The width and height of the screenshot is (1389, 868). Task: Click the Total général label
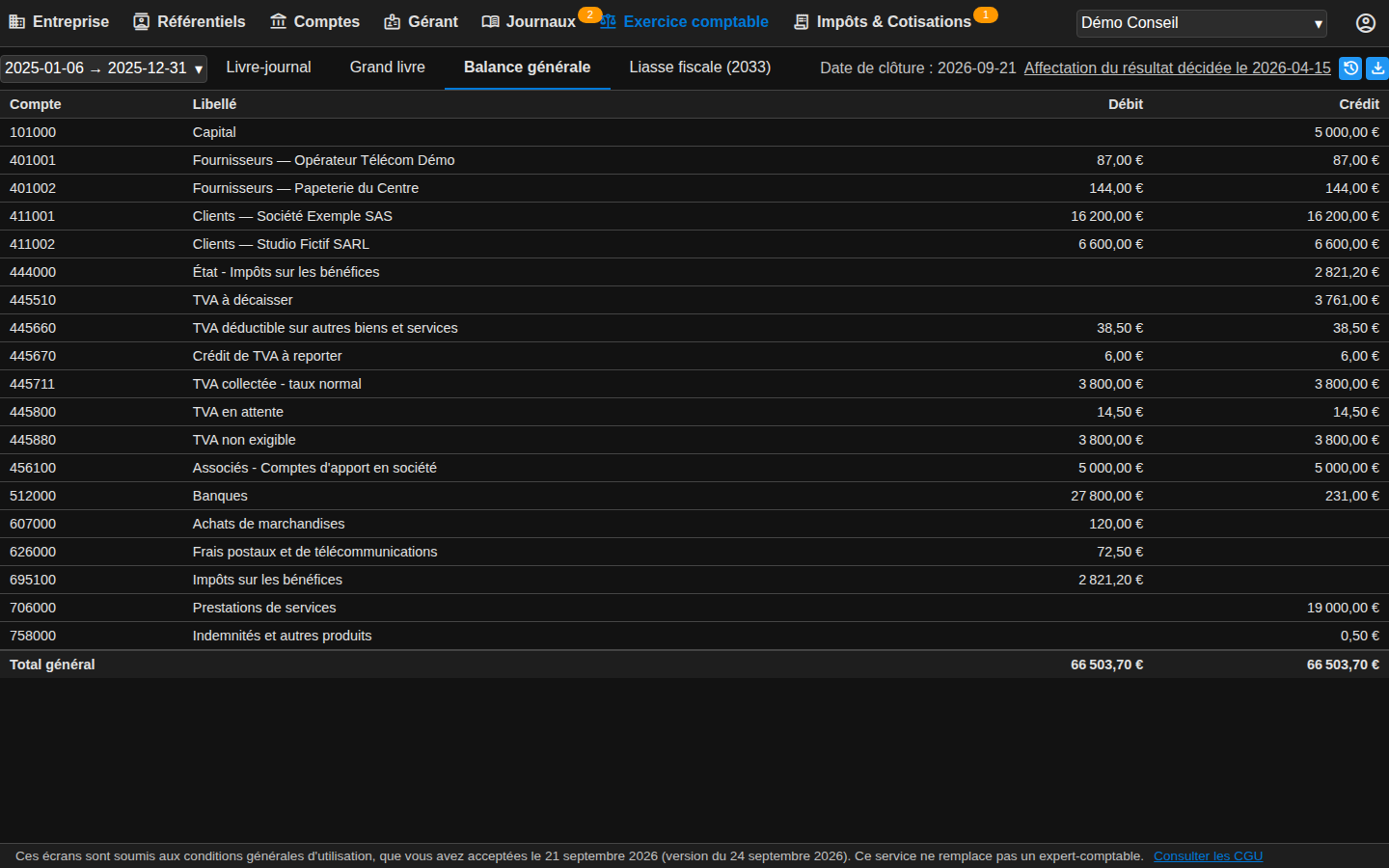pyautogui.click(x=52, y=665)
